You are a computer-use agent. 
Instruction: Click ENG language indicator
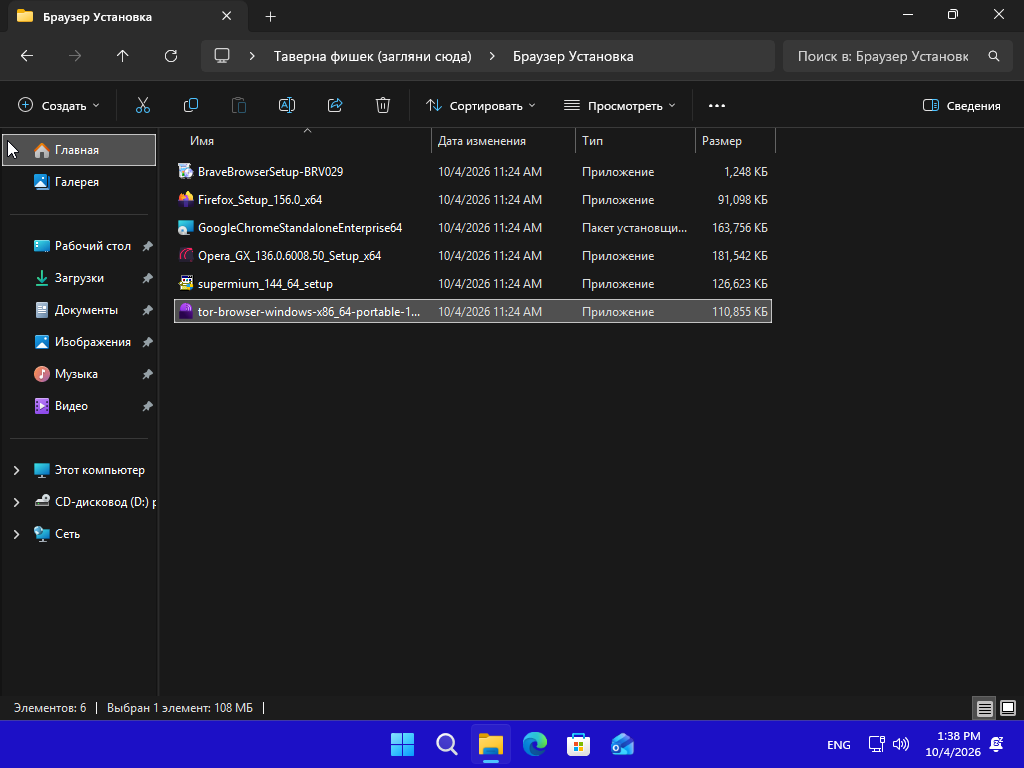point(839,744)
